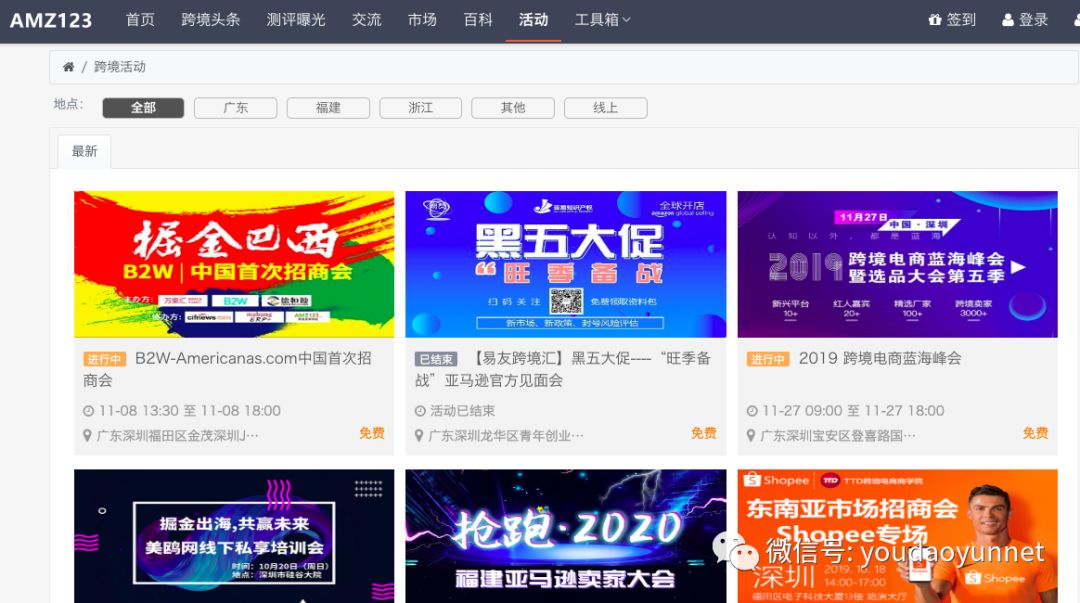Select the 全部 location filter

143,108
